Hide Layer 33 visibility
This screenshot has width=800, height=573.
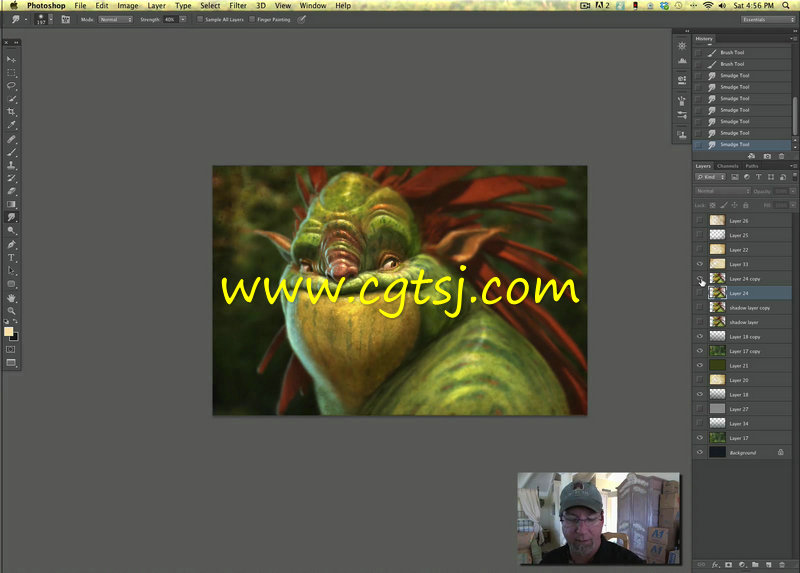click(x=699, y=264)
